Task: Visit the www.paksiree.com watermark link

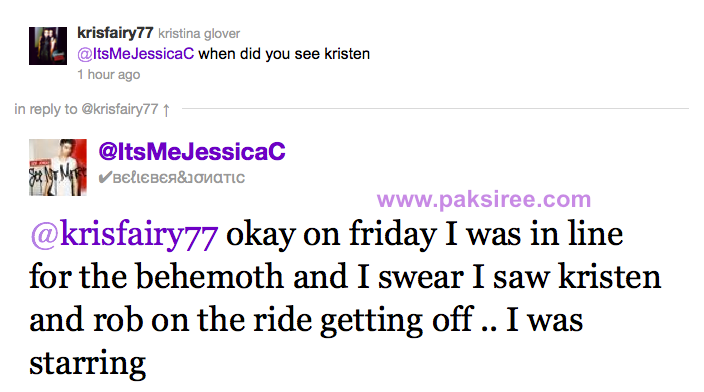Action: tap(484, 199)
